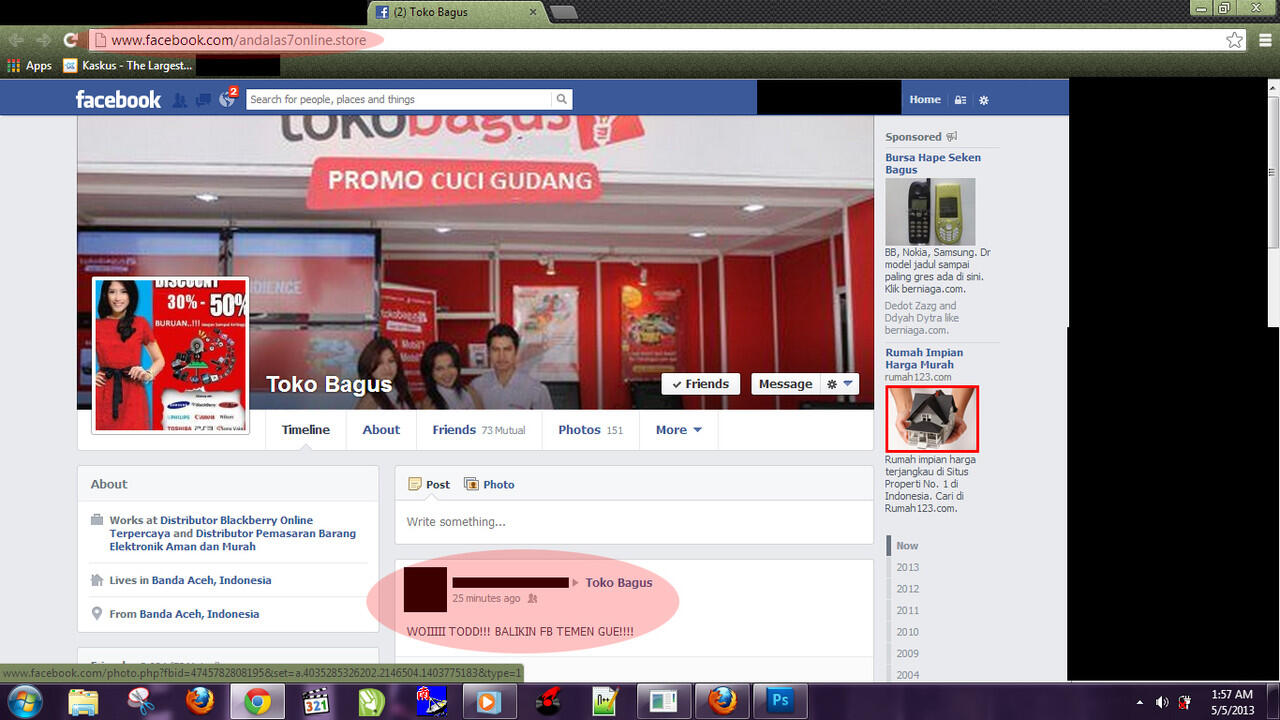Jump to Now on timeline
This screenshot has width=1280, height=720.
tap(907, 546)
